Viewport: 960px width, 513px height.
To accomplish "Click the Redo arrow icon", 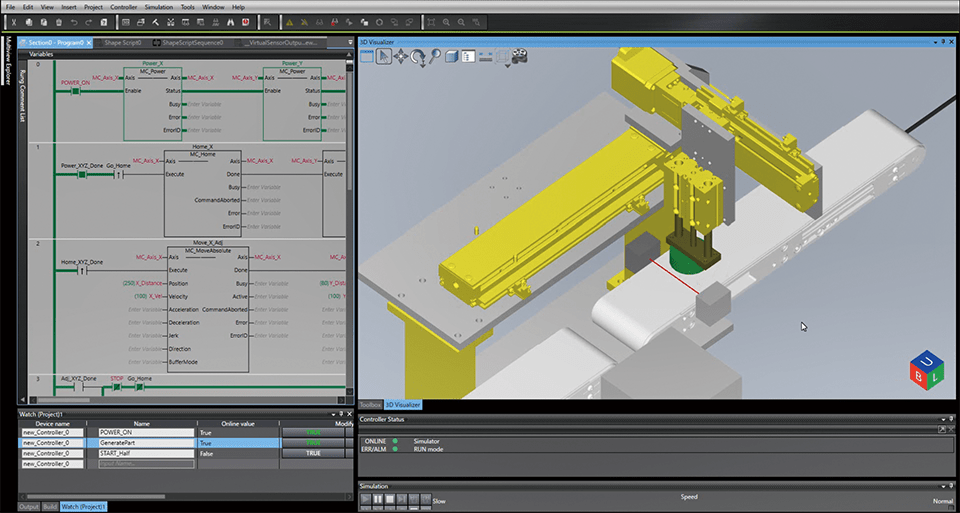I will coord(89,22).
